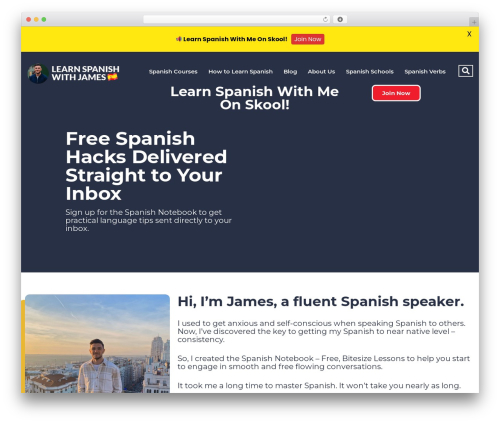Screen dimensions: 500x423
Task: Click the banner text Learn Spanish With Me On Skool!
Action: coord(235,39)
